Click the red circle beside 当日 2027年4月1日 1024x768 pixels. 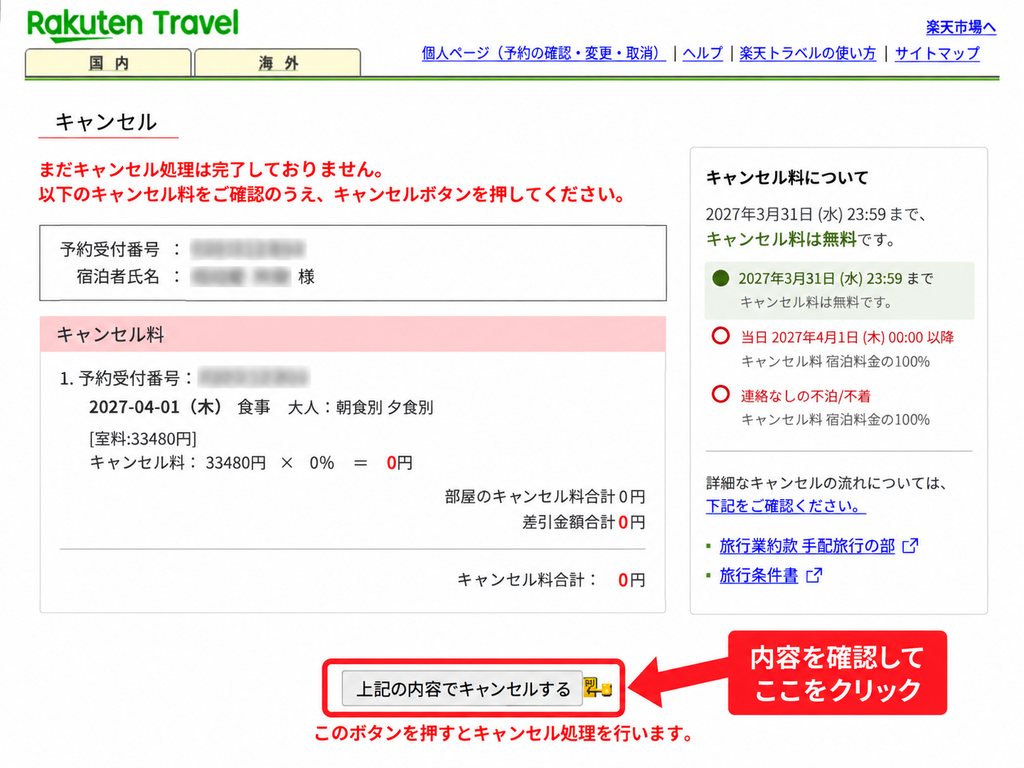[720, 336]
